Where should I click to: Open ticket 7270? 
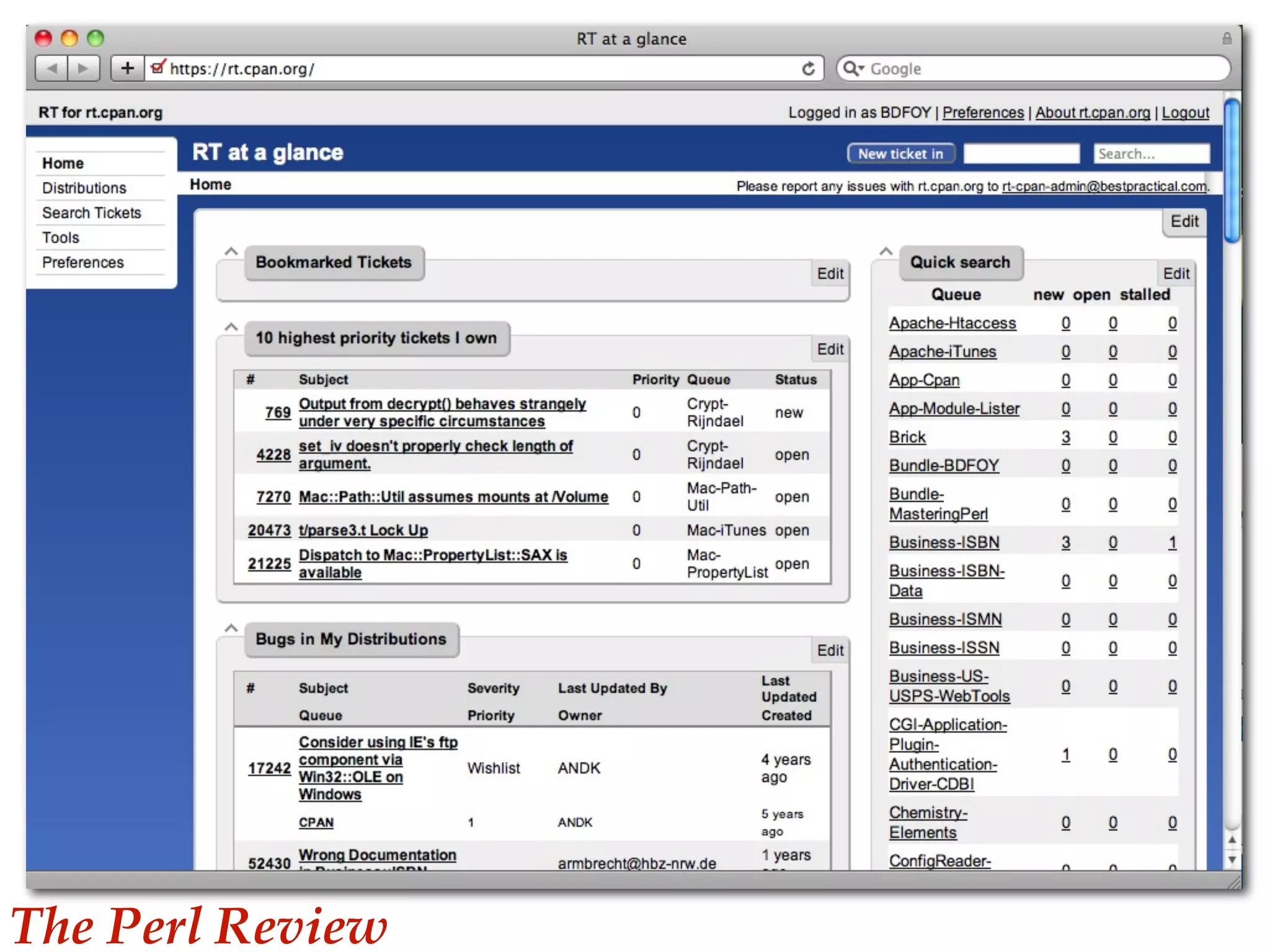[273, 496]
